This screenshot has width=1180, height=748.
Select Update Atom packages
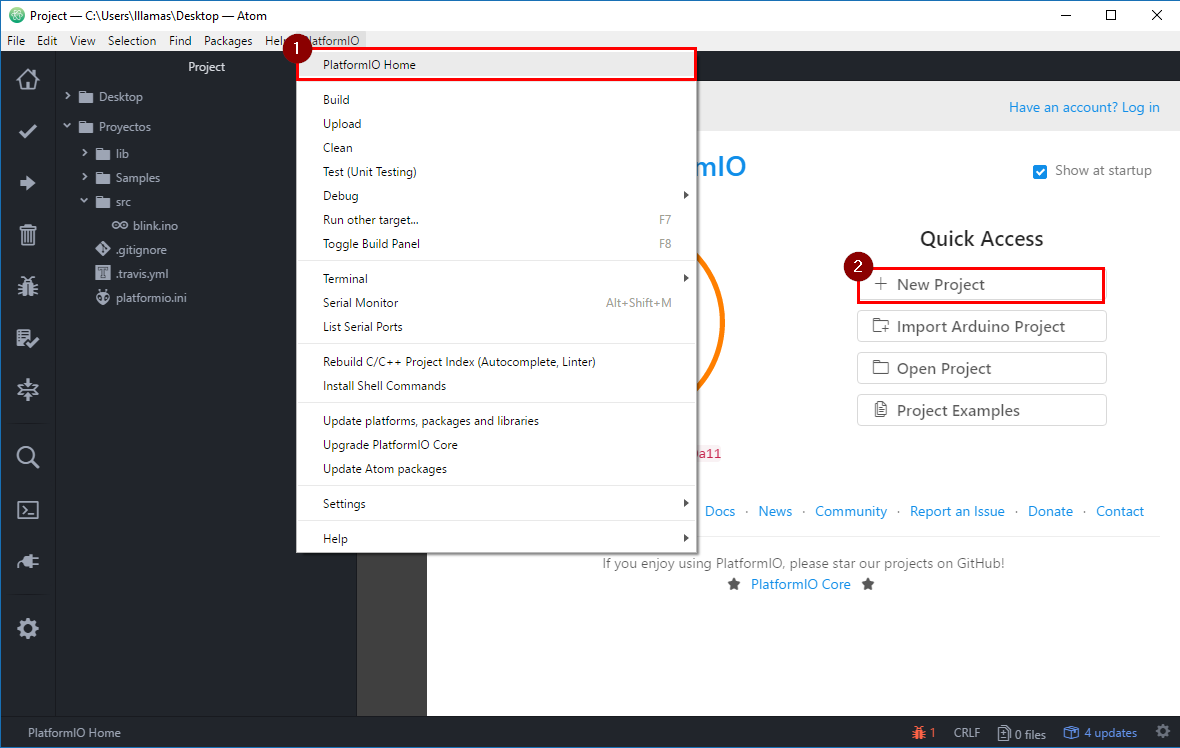tap(497, 469)
